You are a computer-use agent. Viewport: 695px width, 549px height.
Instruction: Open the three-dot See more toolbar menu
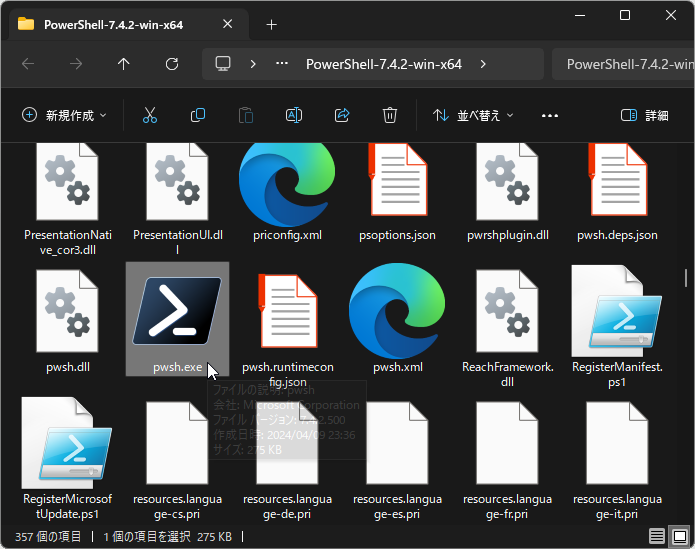click(550, 116)
